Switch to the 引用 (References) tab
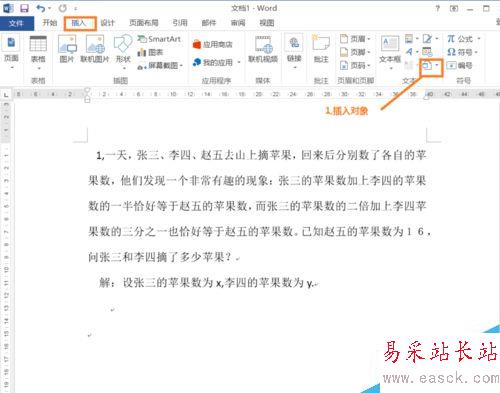The height and width of the screenshot is (393, 500). coord(180,23)
